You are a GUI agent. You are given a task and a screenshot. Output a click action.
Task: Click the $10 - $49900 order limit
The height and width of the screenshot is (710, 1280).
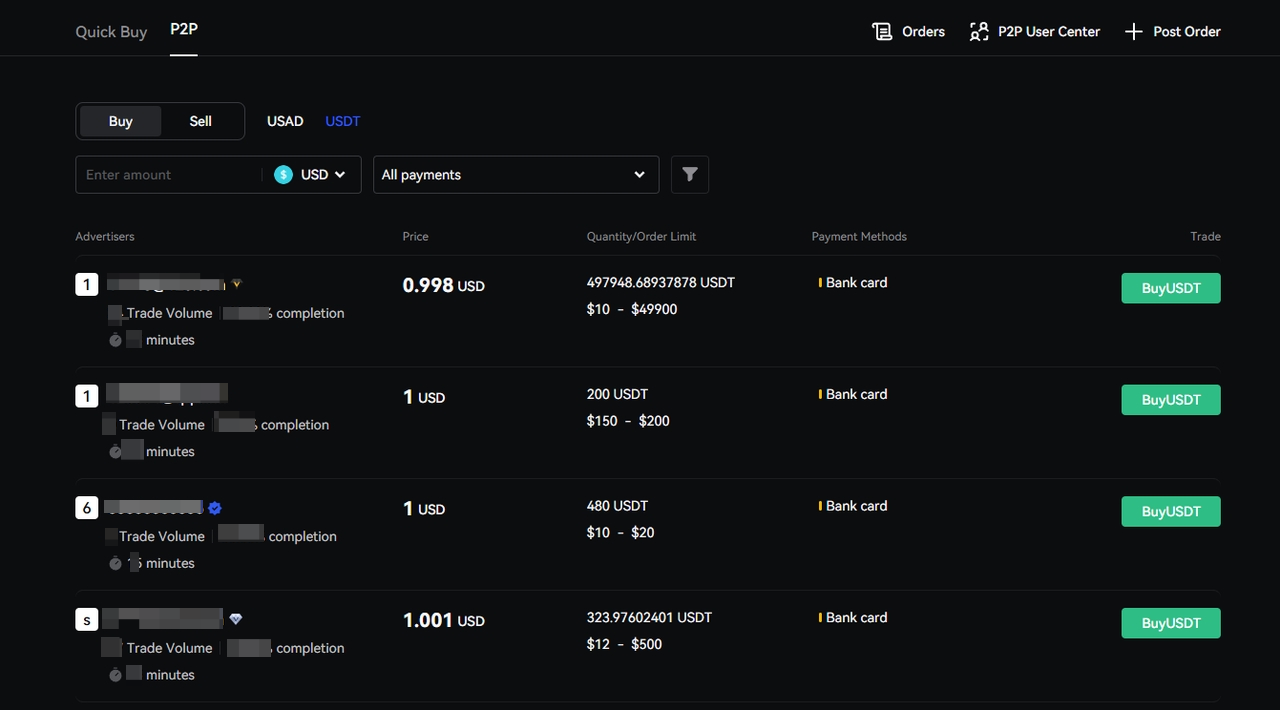(632, 309)
